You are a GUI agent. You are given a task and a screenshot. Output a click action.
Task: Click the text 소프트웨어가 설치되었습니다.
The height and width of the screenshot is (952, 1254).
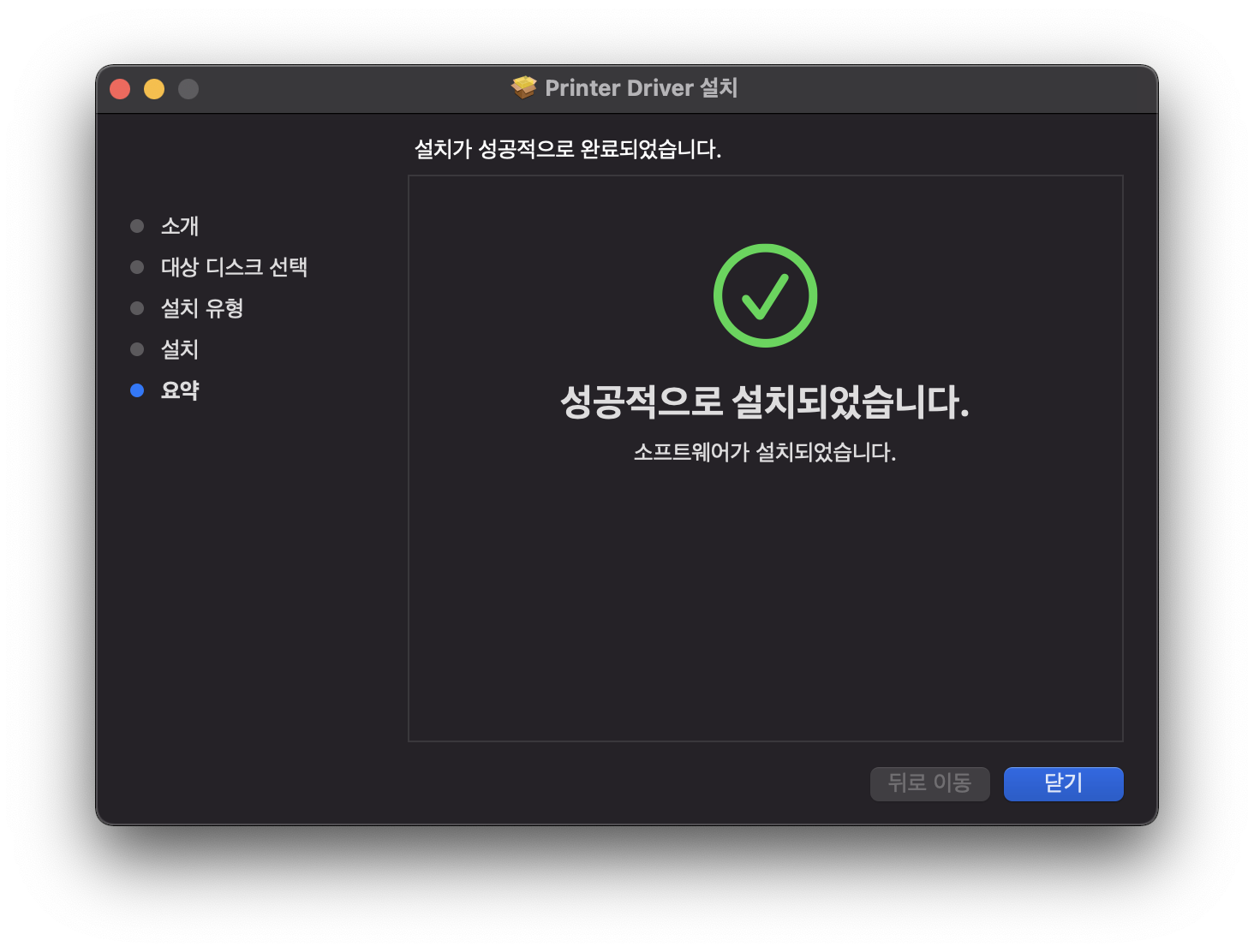click(765, 452)
